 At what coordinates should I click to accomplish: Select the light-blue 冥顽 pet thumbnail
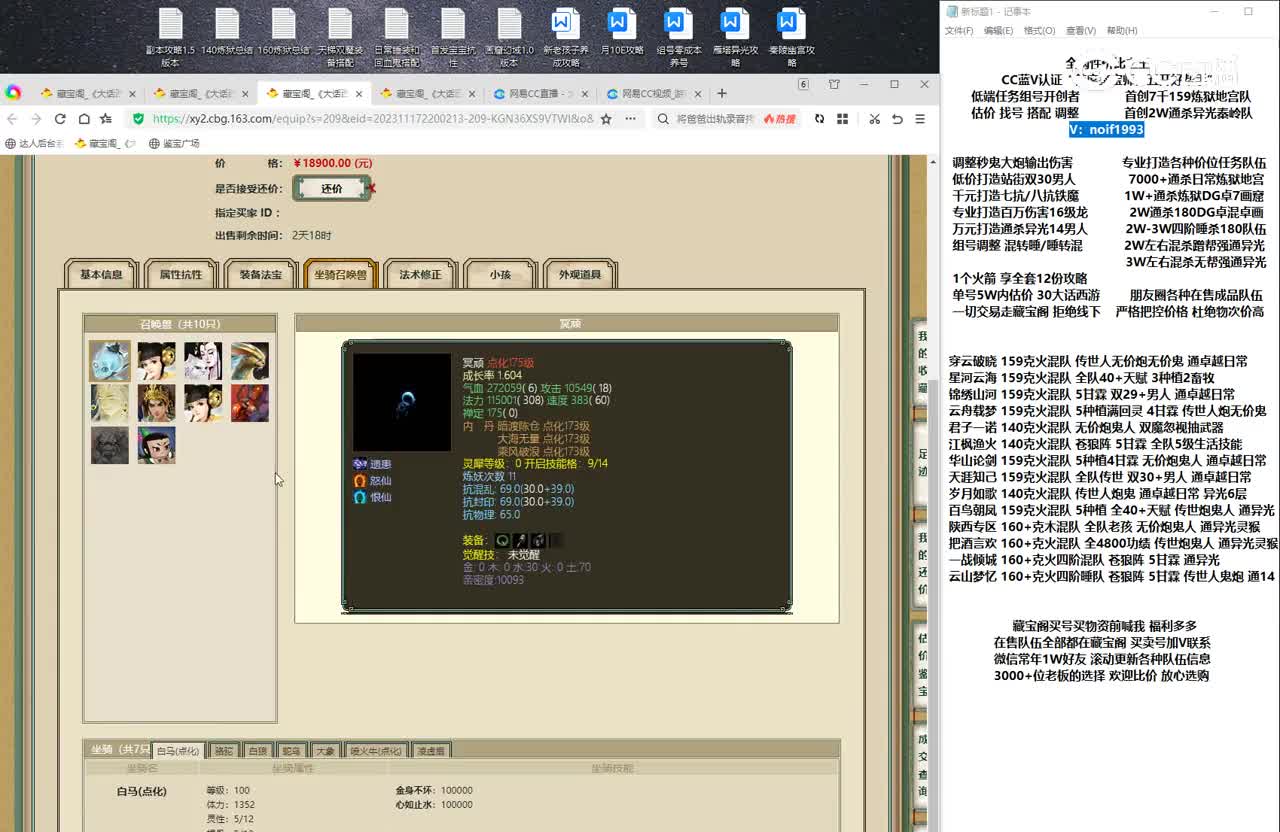coord(110,360)
